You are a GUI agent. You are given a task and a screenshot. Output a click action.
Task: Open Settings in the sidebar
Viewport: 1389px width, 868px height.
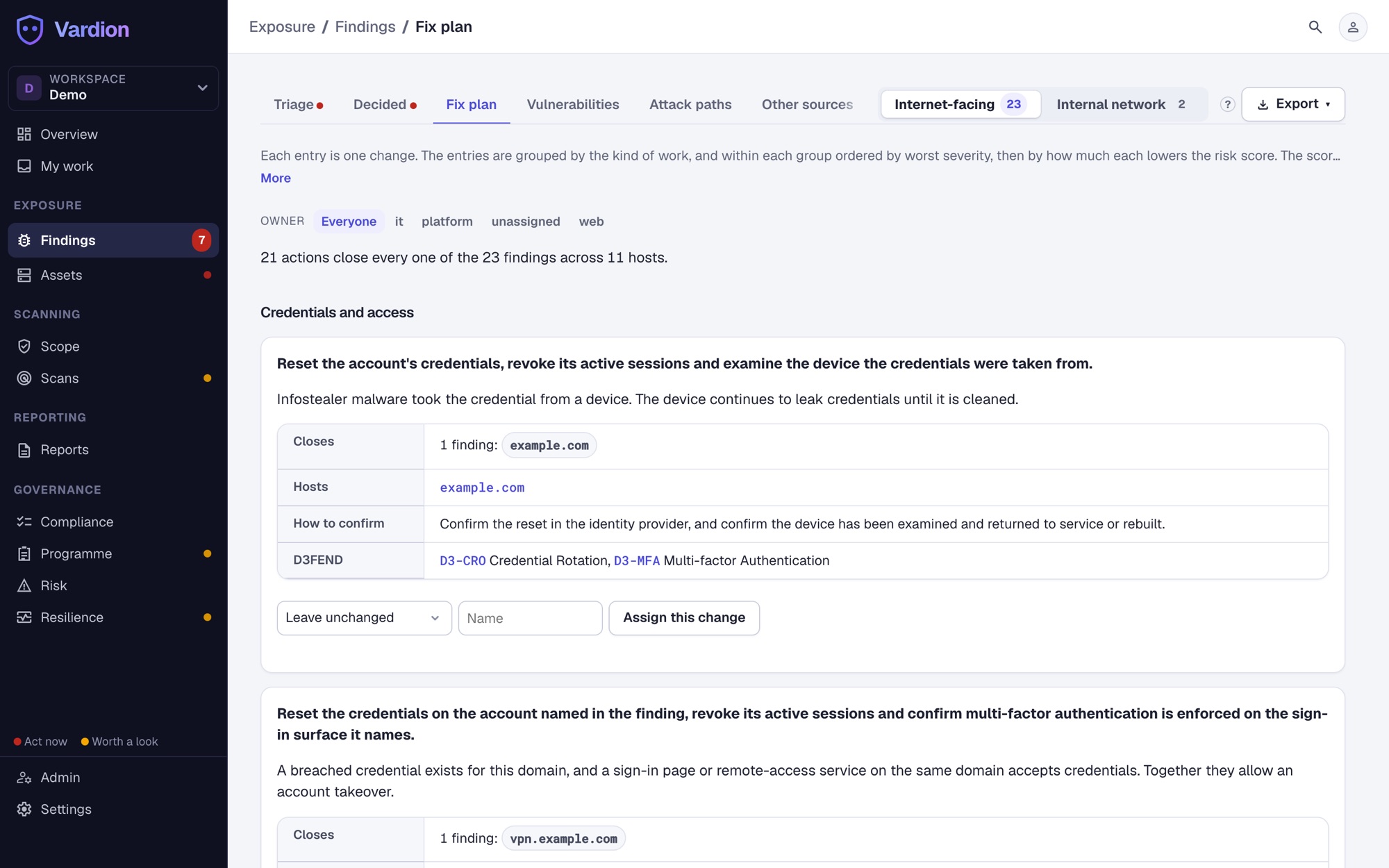click(113, 809)
